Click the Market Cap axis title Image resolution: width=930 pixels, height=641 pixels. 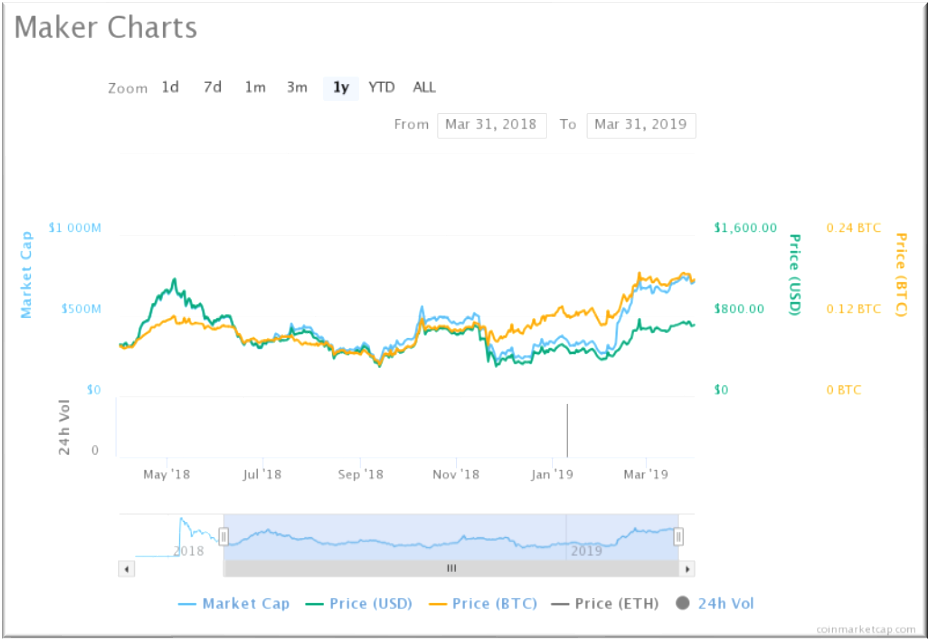(26, 275)
